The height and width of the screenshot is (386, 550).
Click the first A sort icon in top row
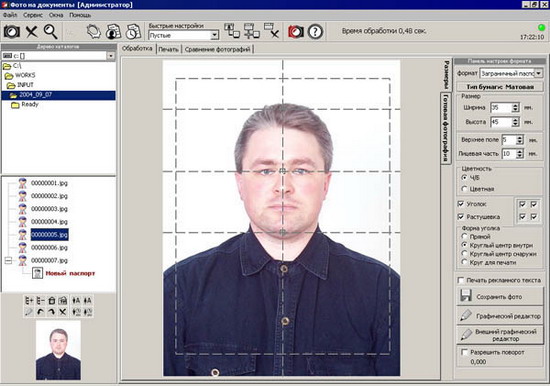pyautogui.click(x=76, y=300)
